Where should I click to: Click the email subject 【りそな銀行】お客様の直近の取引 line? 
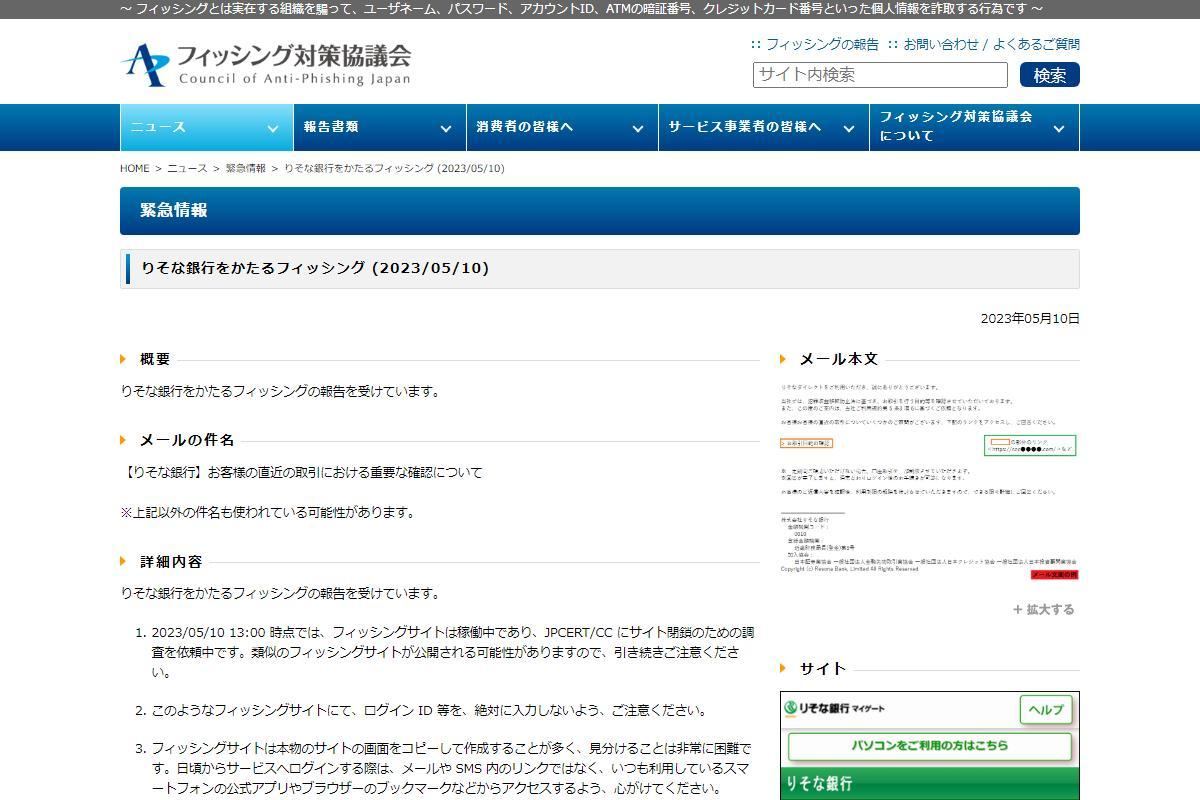click(301, 472)
